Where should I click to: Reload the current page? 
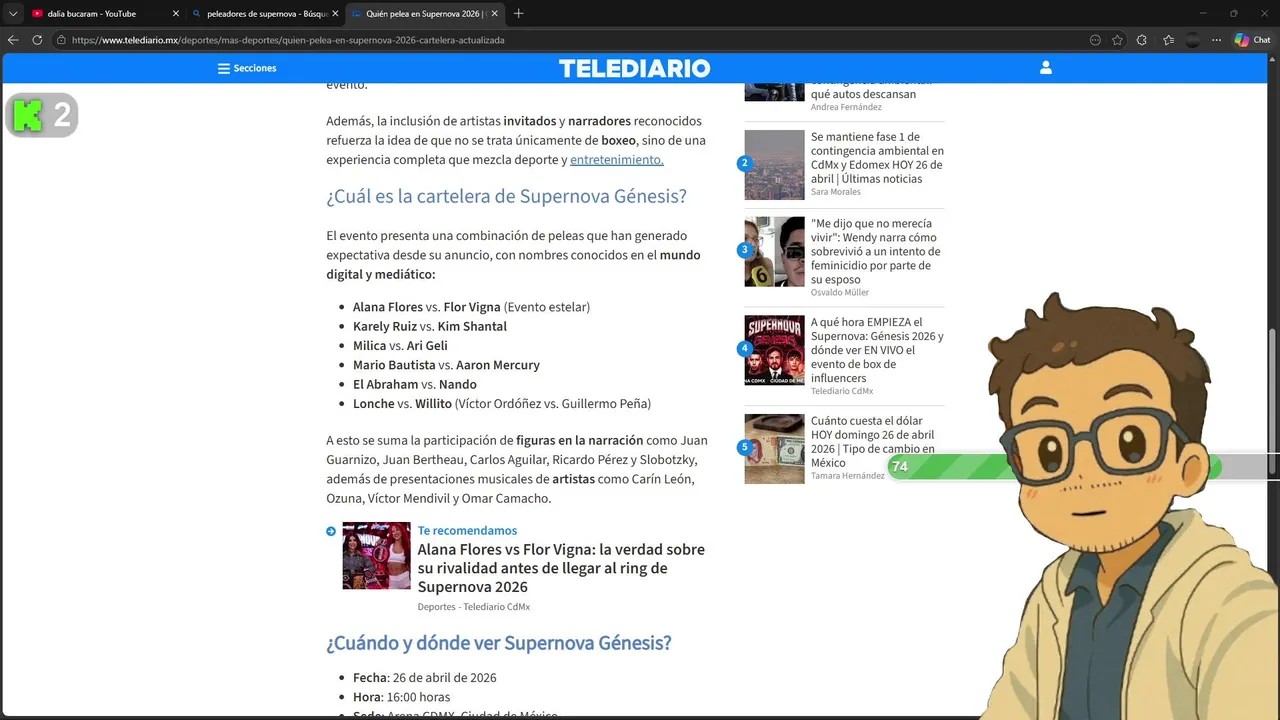click(x=37, y=40)
